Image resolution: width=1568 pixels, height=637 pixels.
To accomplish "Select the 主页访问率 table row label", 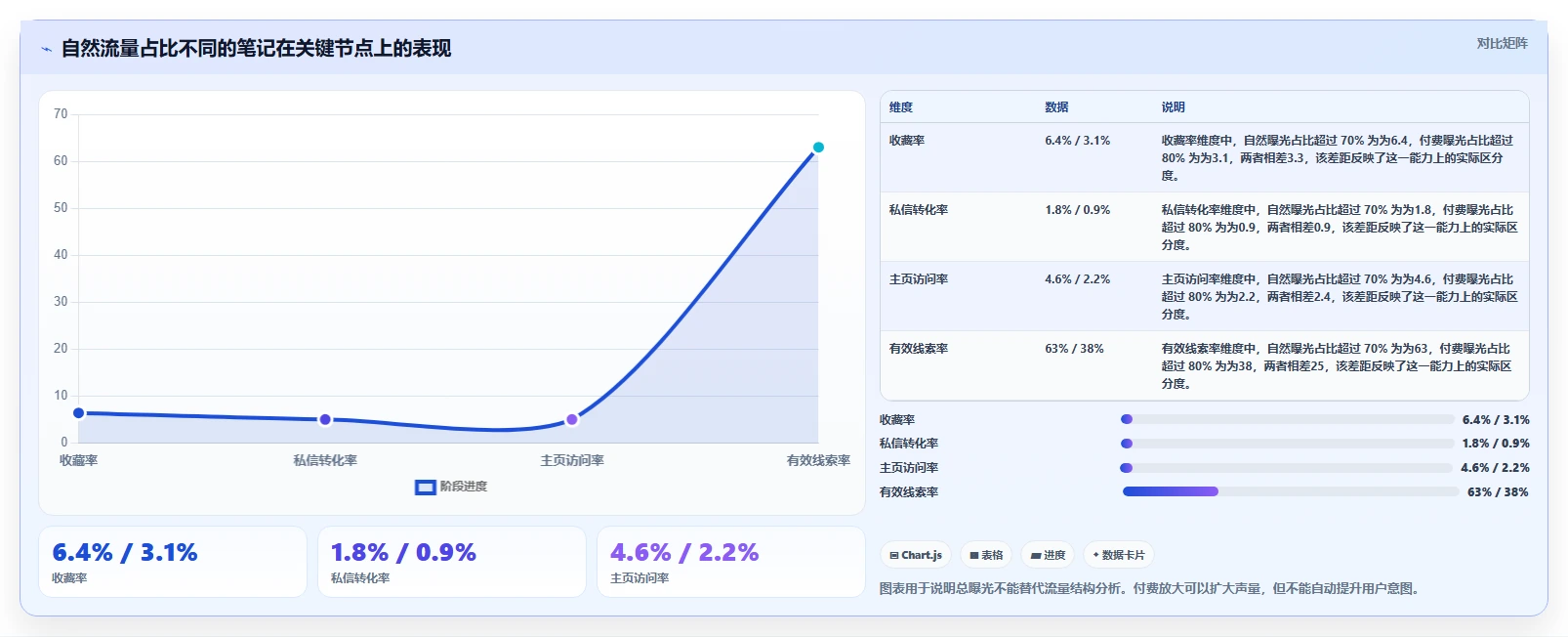I will (x=919, y=279).
